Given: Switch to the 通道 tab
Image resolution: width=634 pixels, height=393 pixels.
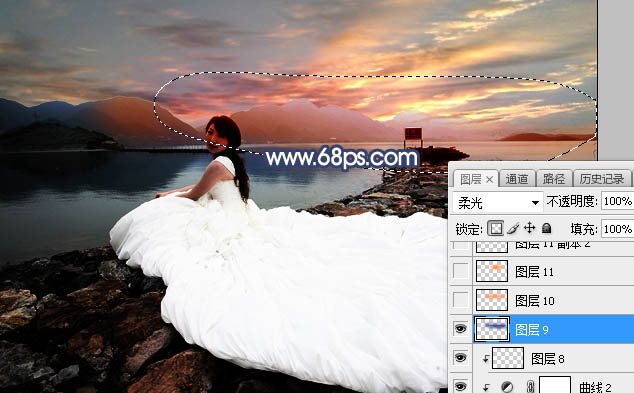Looking at the screenshot, I should 517,179.
